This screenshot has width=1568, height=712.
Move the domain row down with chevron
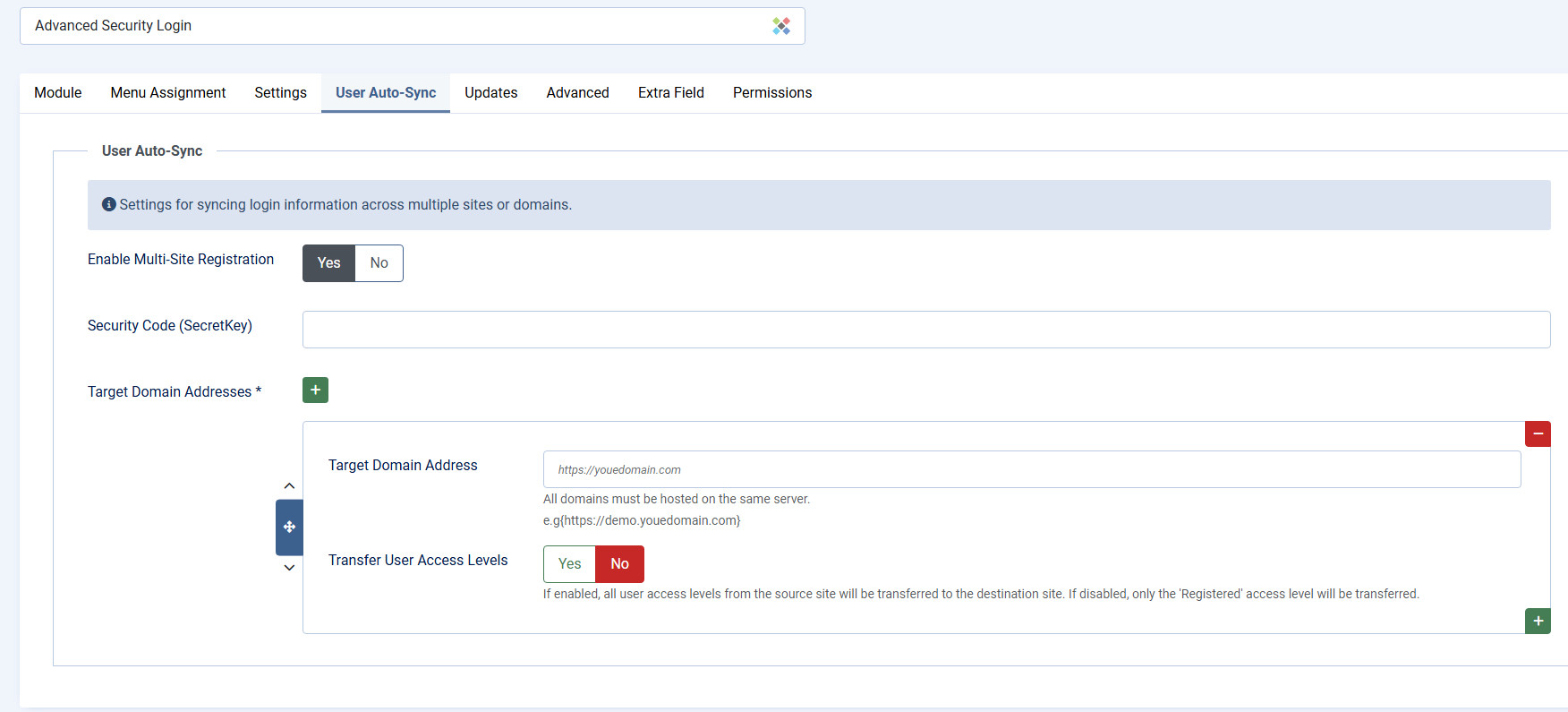[289, 567]
